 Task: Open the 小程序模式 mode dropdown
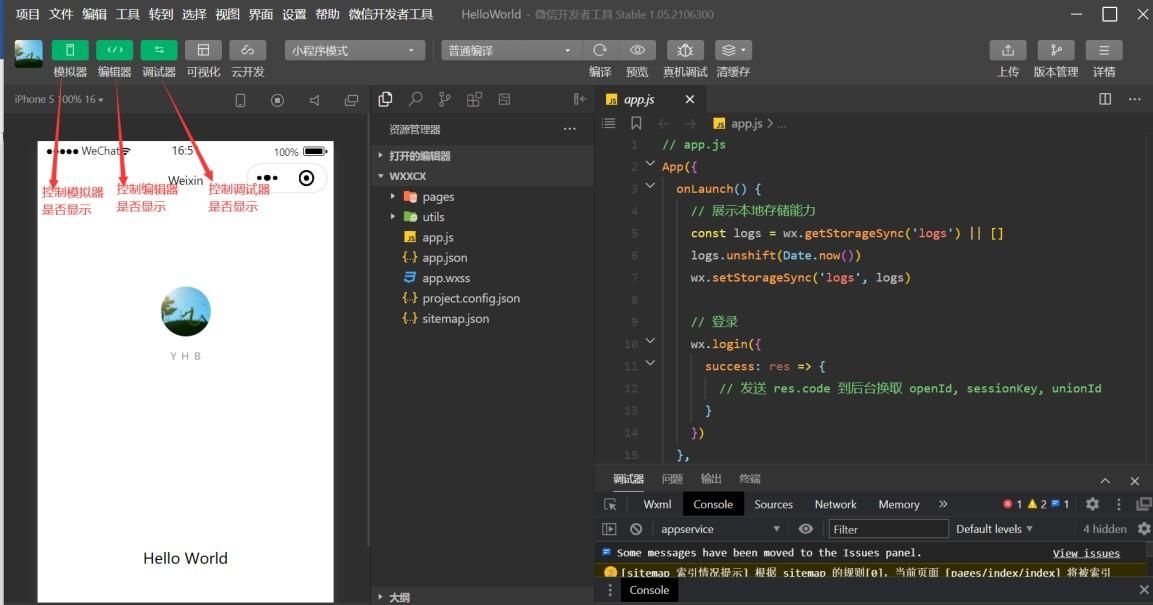(354, 50)
